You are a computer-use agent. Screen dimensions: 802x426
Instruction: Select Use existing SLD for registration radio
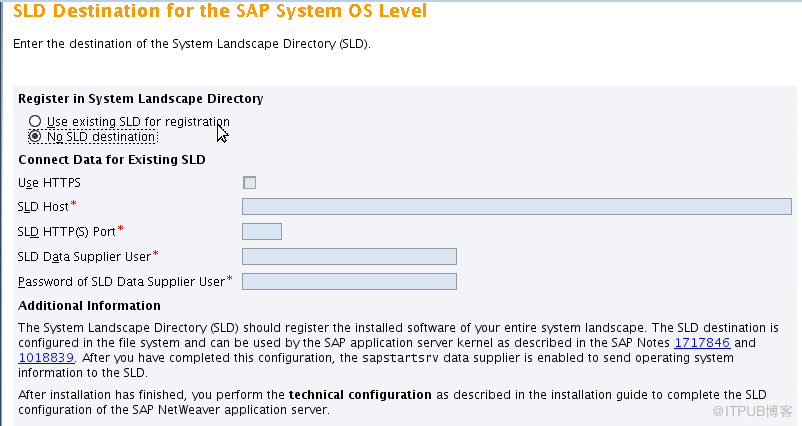coord(35,121)
